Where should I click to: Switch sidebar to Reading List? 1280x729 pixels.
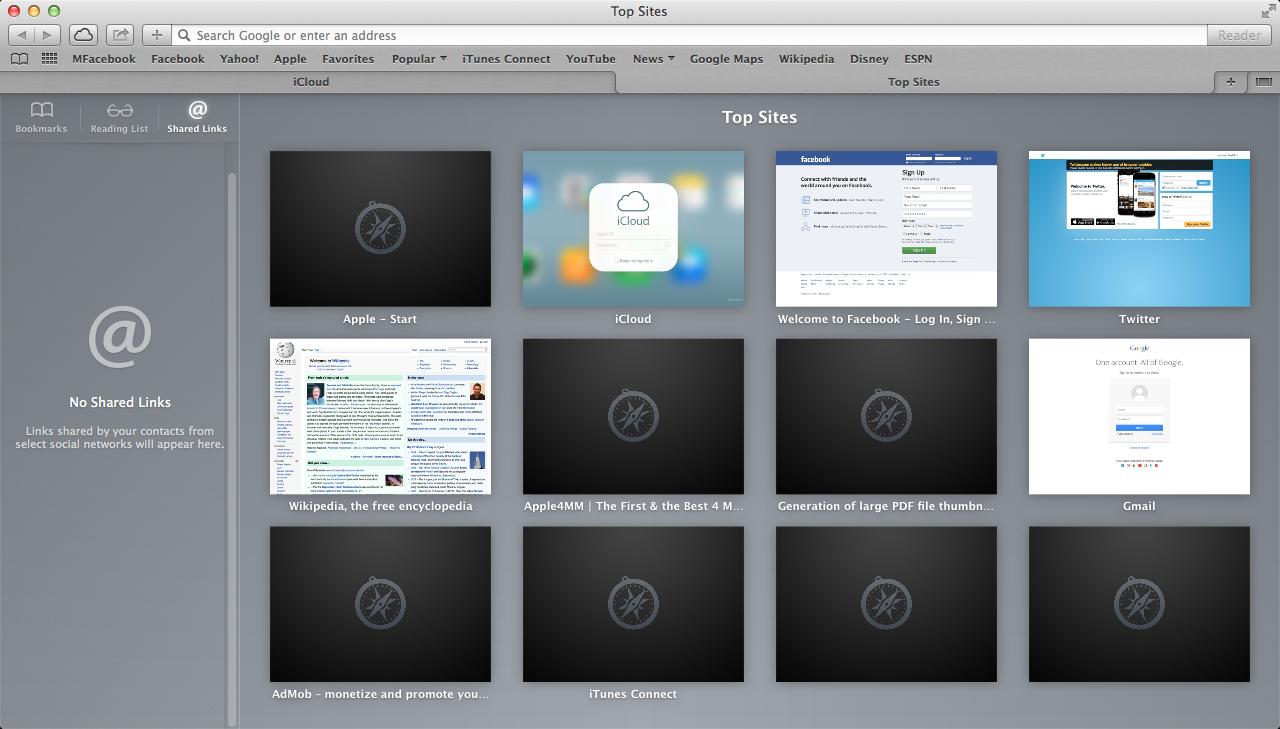(119, 116)
